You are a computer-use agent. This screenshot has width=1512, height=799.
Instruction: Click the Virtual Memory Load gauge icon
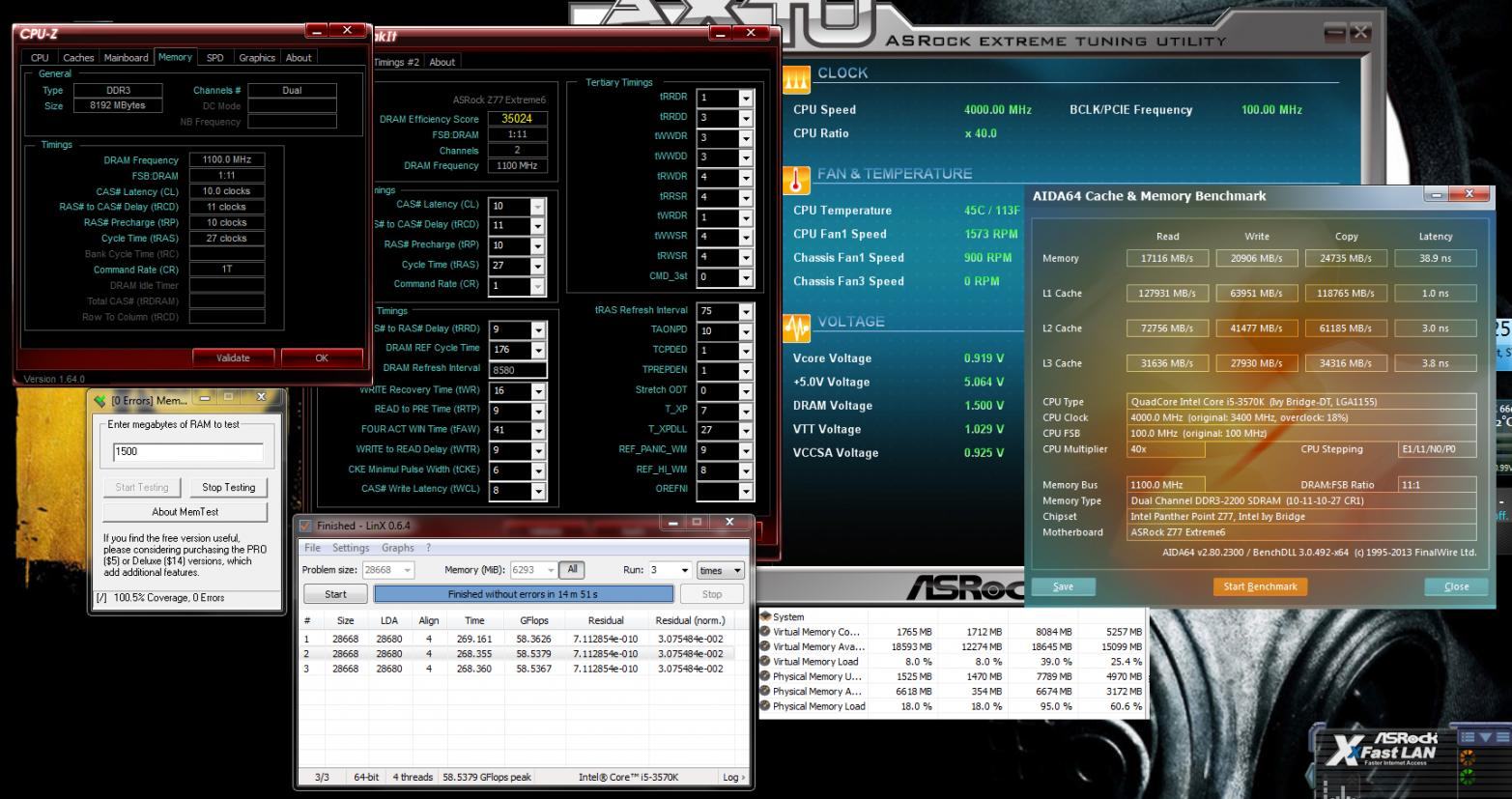point(766,662)
